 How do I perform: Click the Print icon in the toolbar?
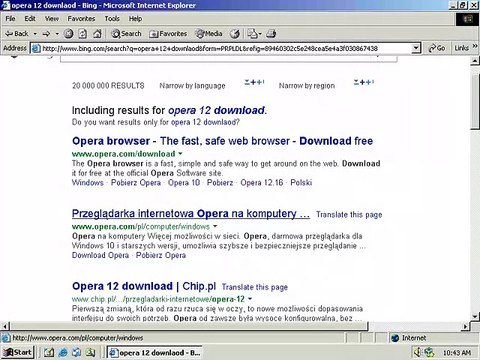(272, 34)
